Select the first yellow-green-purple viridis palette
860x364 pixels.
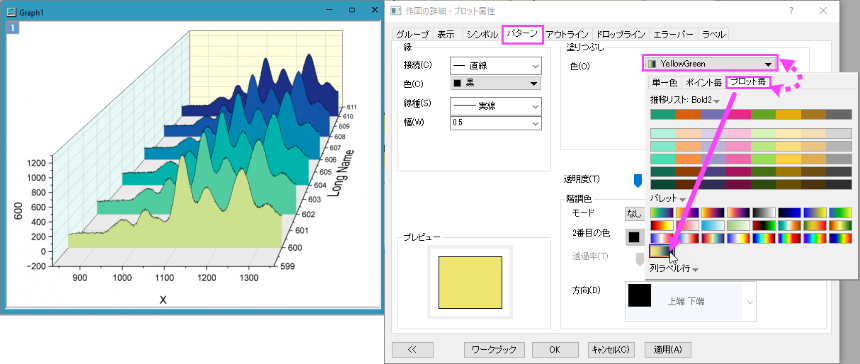662,213
